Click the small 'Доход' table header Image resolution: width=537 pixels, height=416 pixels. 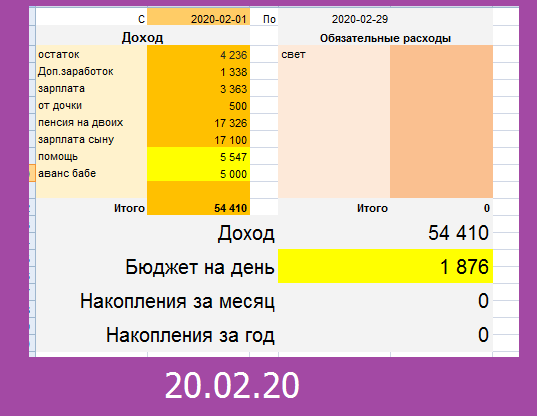pos(142,37)
